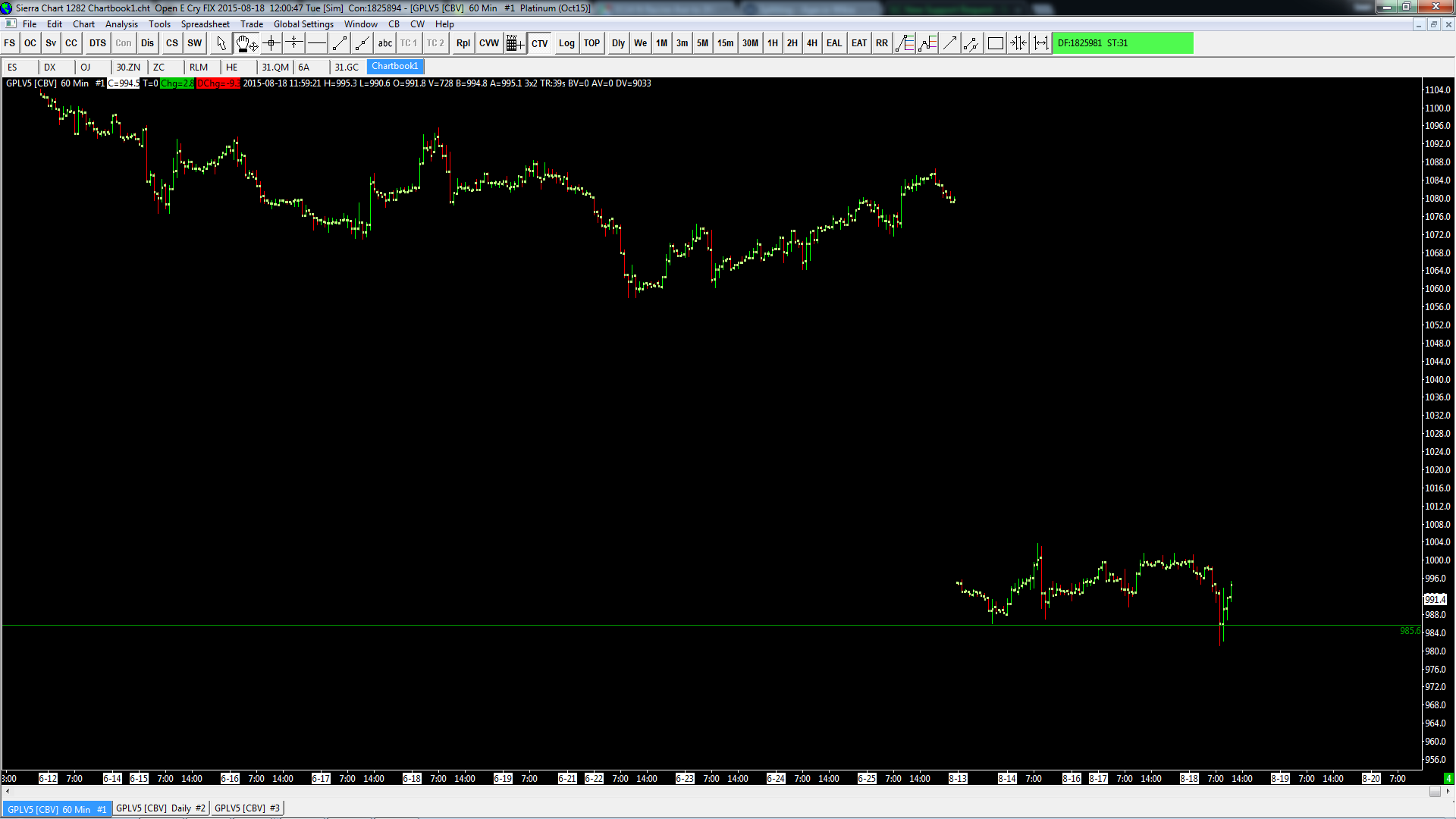Screen dimensions: 1456x819
Task: Set the timeframe with 15m button
Action: point(725,43)
